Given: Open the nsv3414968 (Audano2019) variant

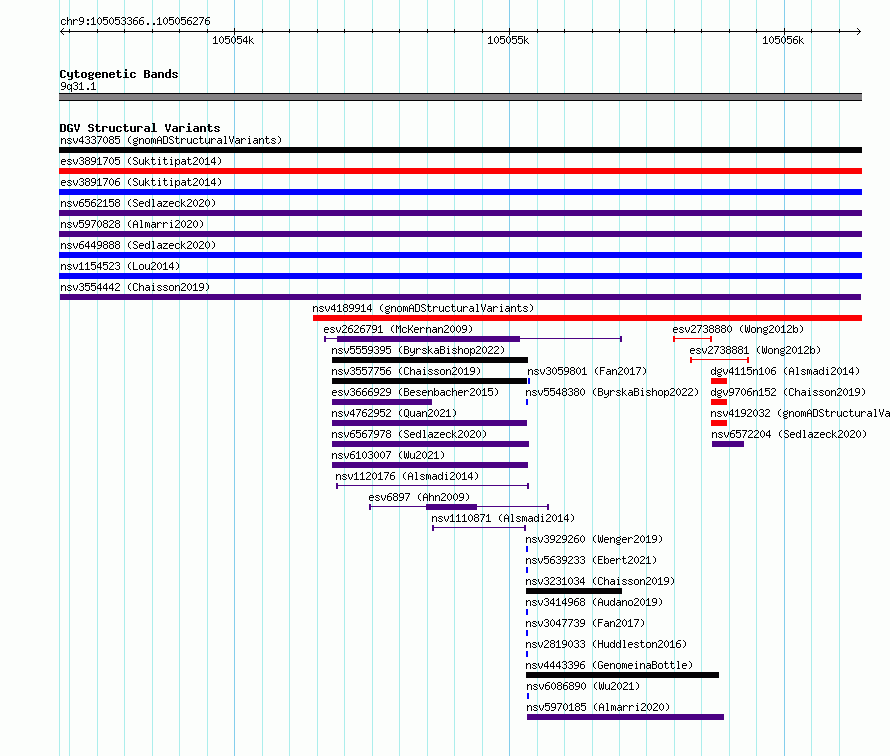Looking at the screenshot, I should [x=594, y=602].
